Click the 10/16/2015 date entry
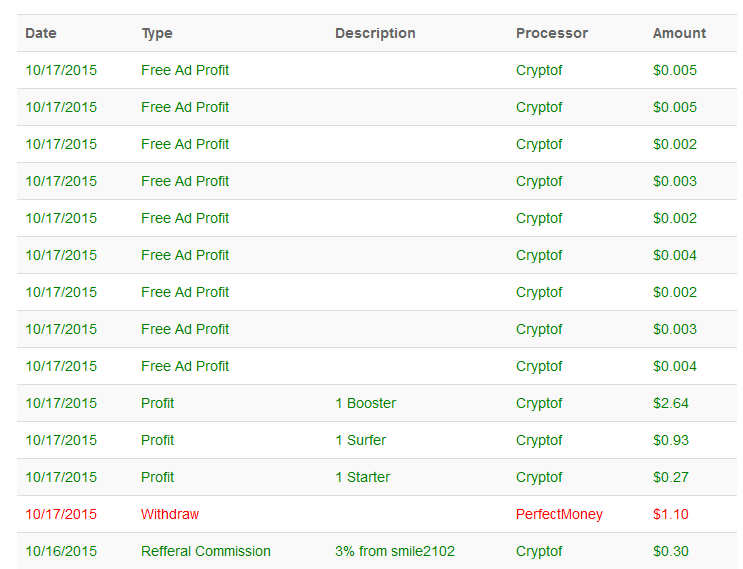 coord(61,551)
